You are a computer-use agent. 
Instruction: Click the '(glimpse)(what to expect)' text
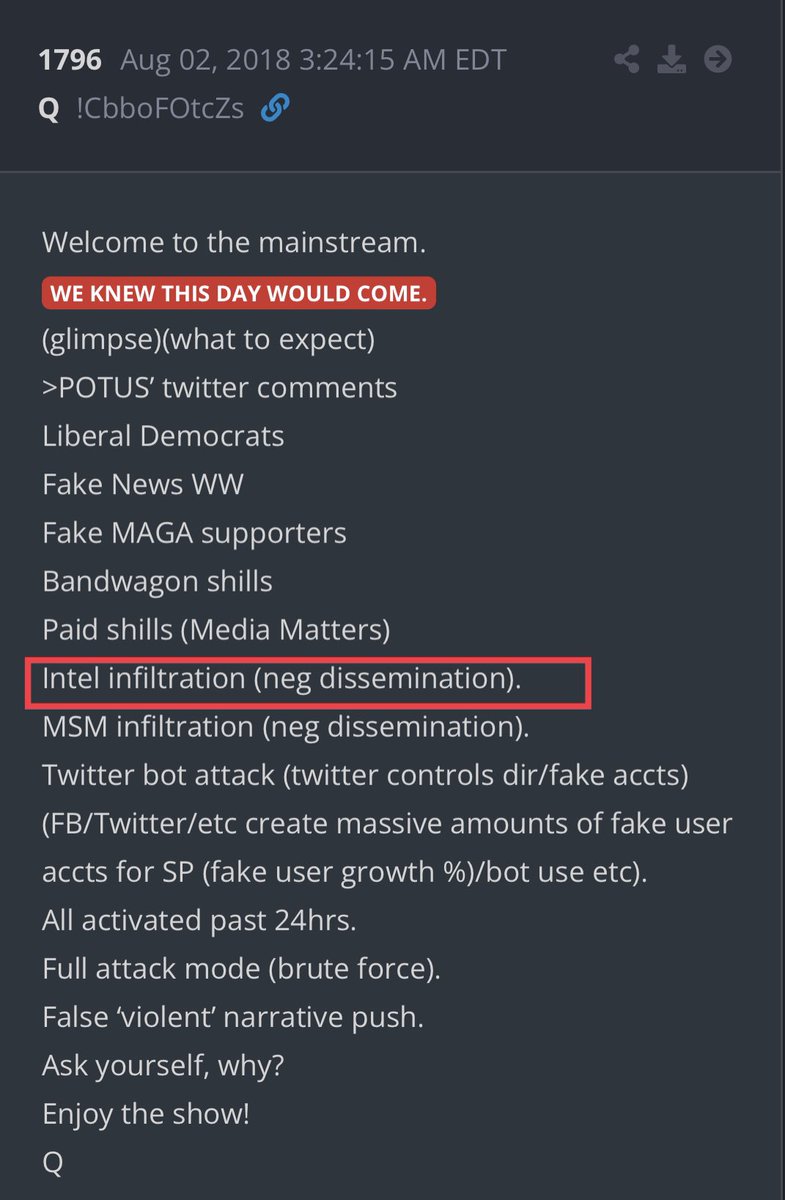point(208,340)
